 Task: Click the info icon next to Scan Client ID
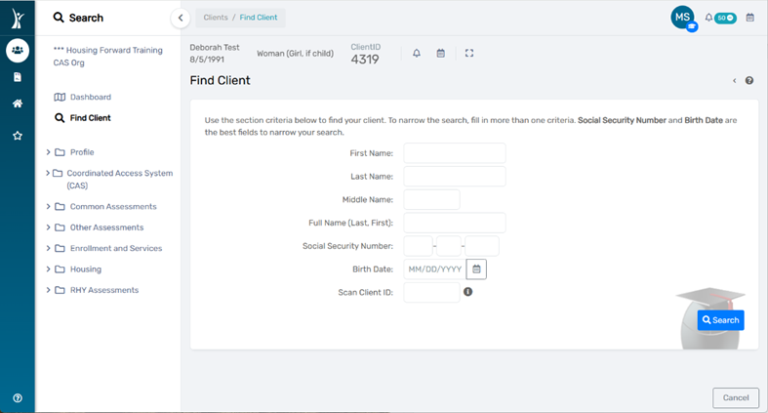click(468, 292)
